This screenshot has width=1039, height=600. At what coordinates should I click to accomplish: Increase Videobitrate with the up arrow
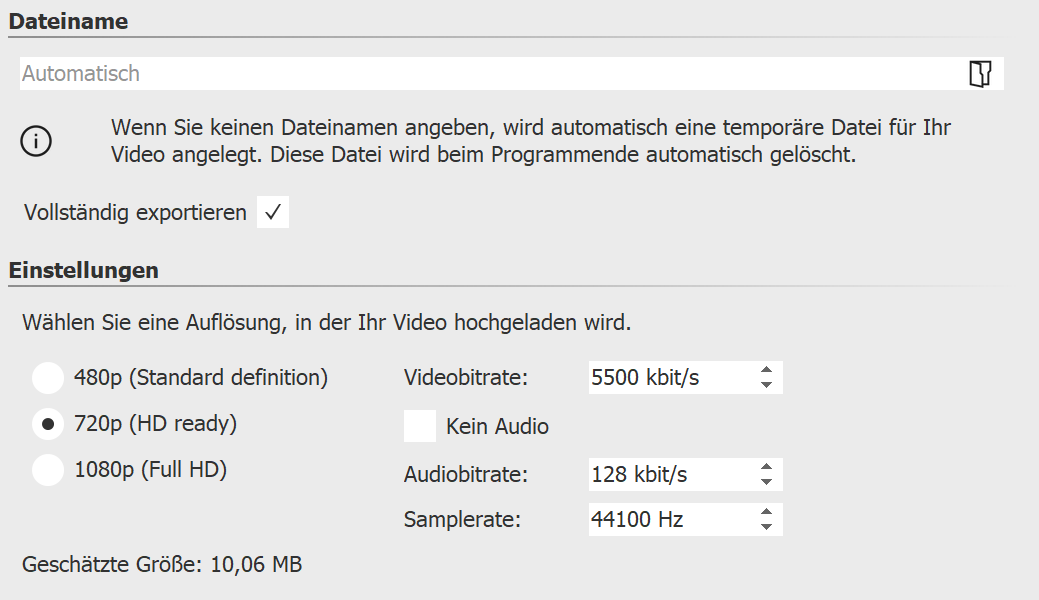click(x=766, y=371)
